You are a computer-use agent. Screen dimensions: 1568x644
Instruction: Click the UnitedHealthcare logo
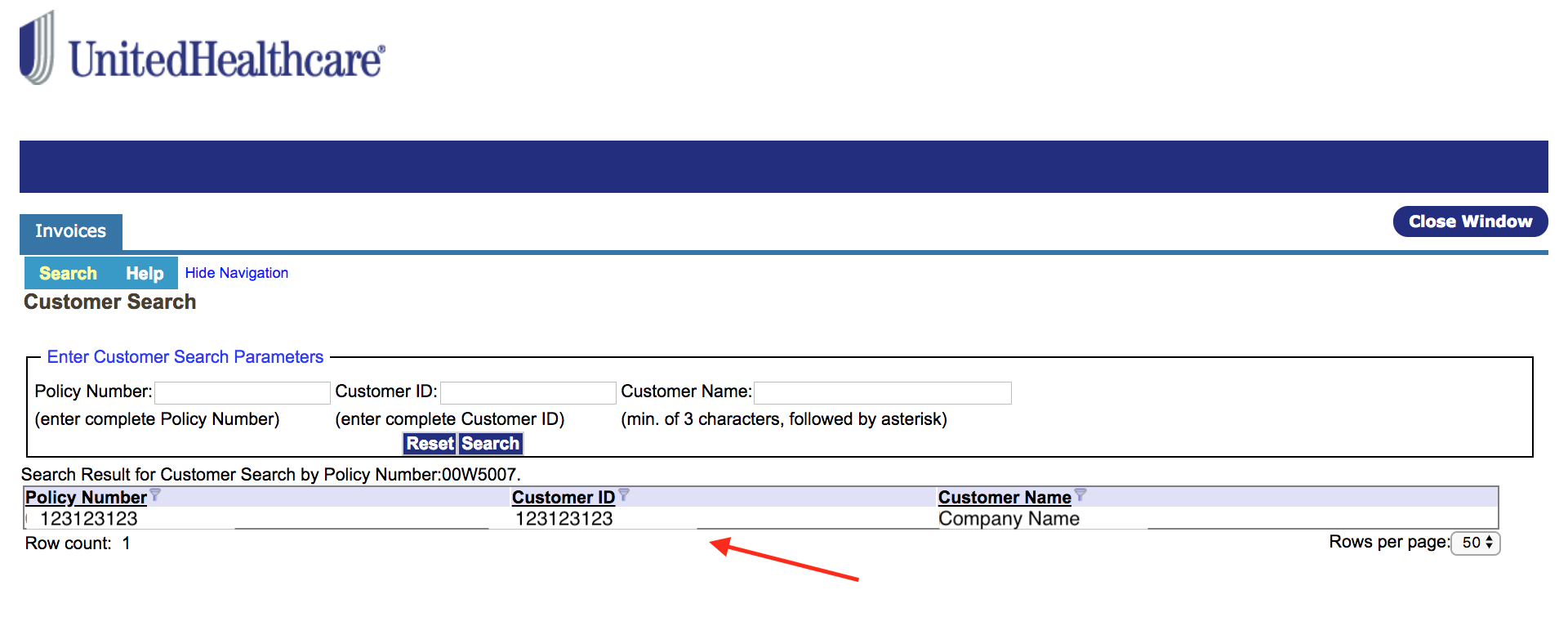tap(202, 49)
